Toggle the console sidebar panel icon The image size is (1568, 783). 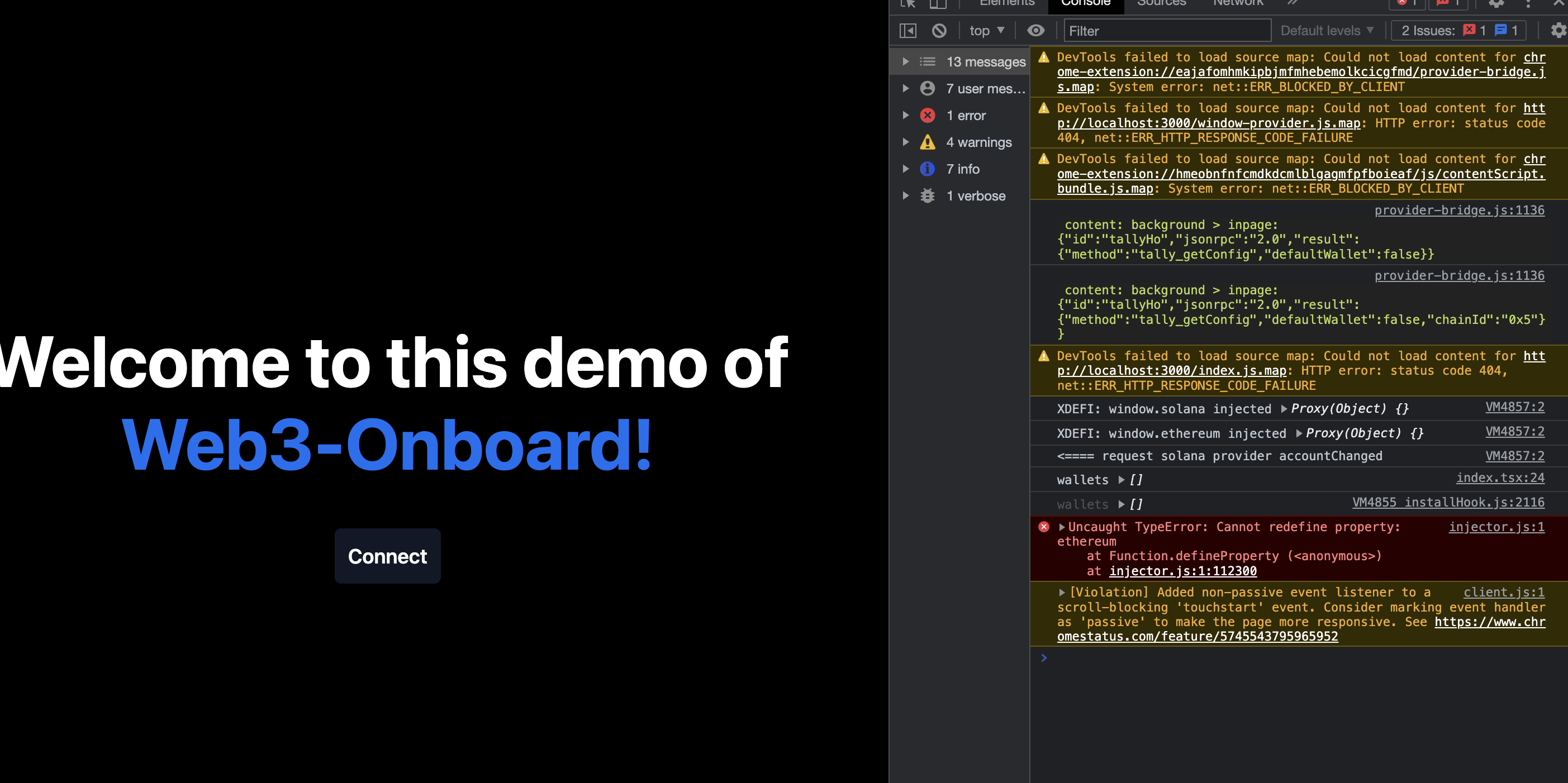point(907,30)
